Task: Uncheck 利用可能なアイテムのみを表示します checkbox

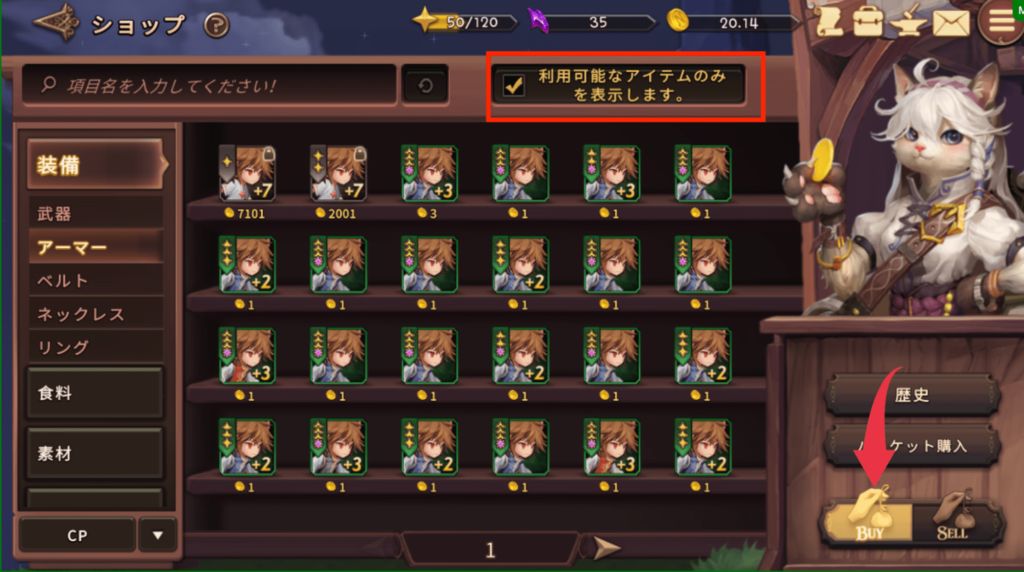Action: 514,86
